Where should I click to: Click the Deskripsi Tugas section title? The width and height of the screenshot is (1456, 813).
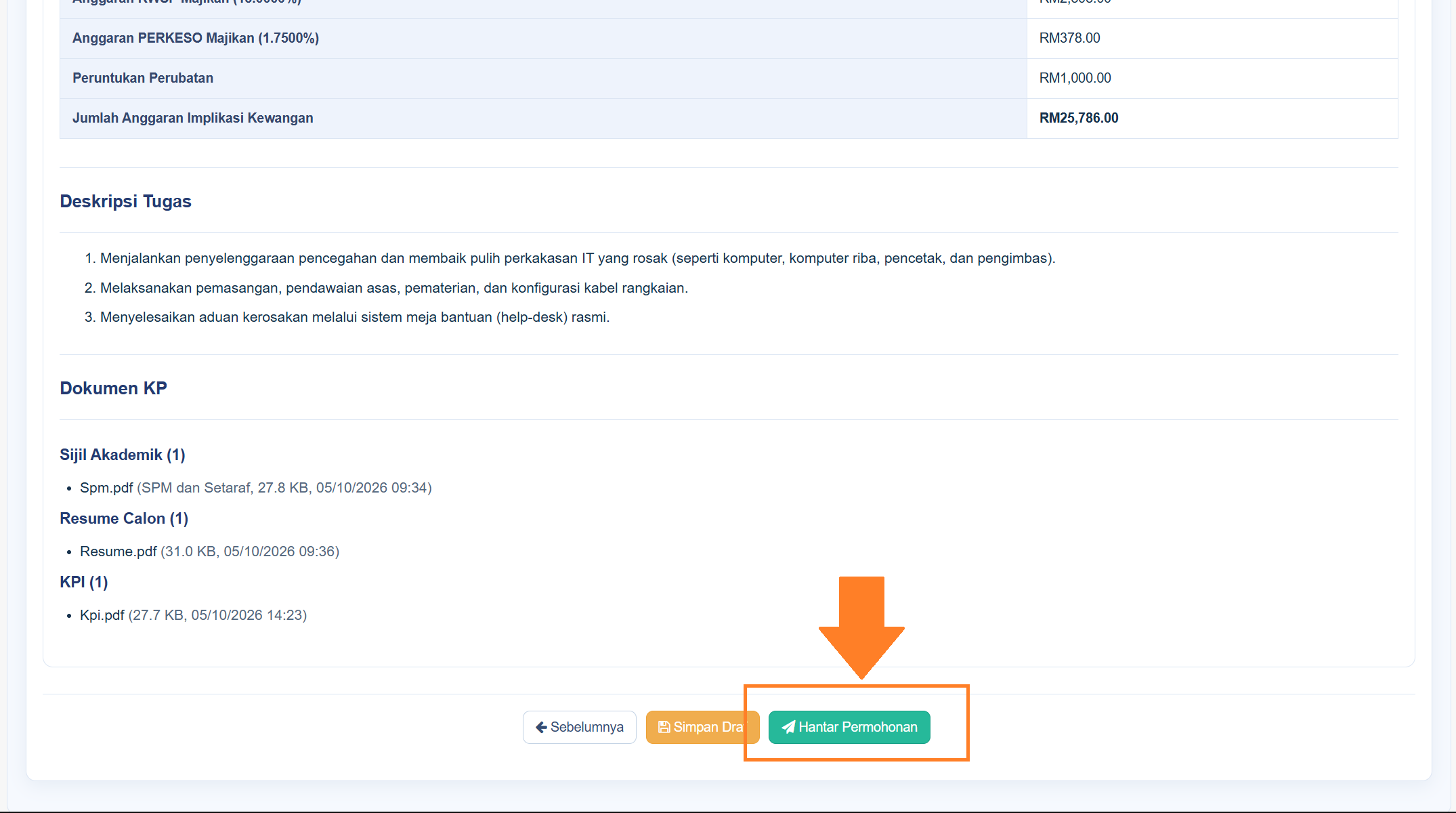[125, 201]
